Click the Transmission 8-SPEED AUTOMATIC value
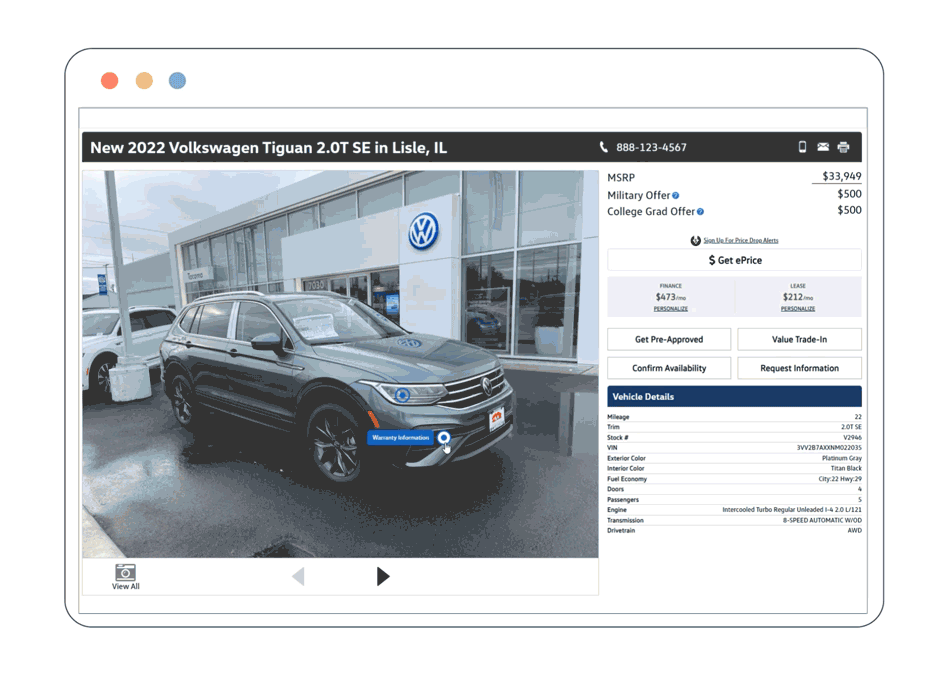Image resolution: width=948 pixels, height=675 pixels. (x=822, y=520)
